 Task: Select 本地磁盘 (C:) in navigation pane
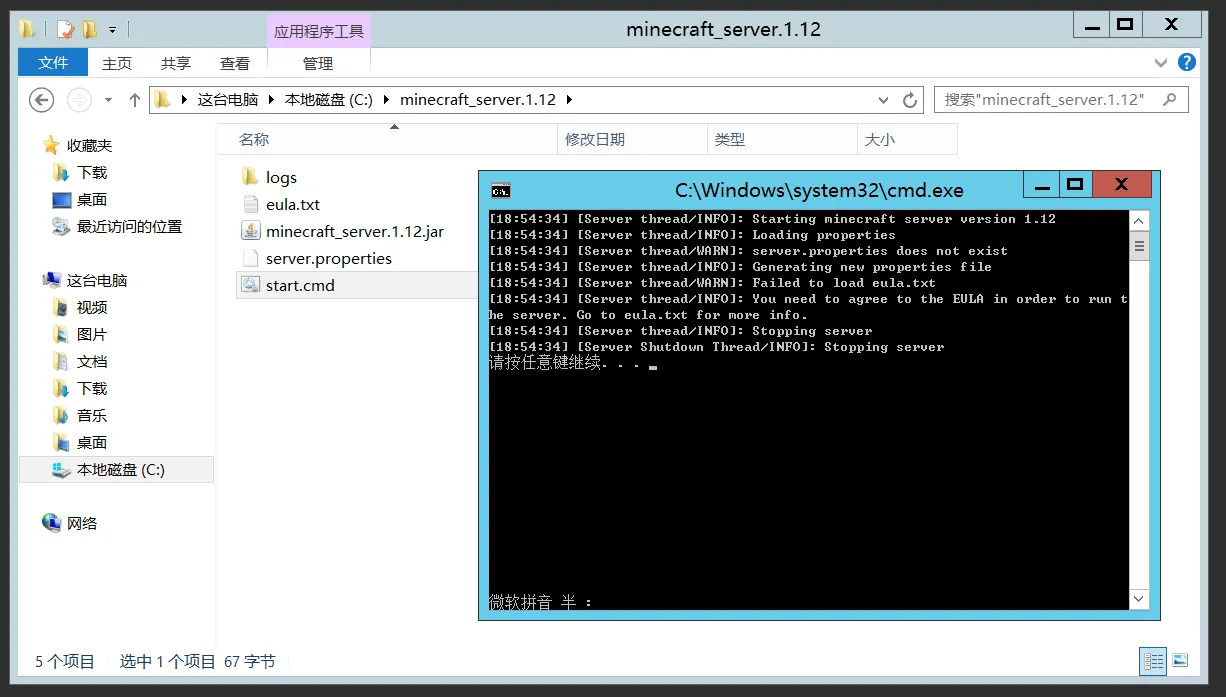coord(117,470)
